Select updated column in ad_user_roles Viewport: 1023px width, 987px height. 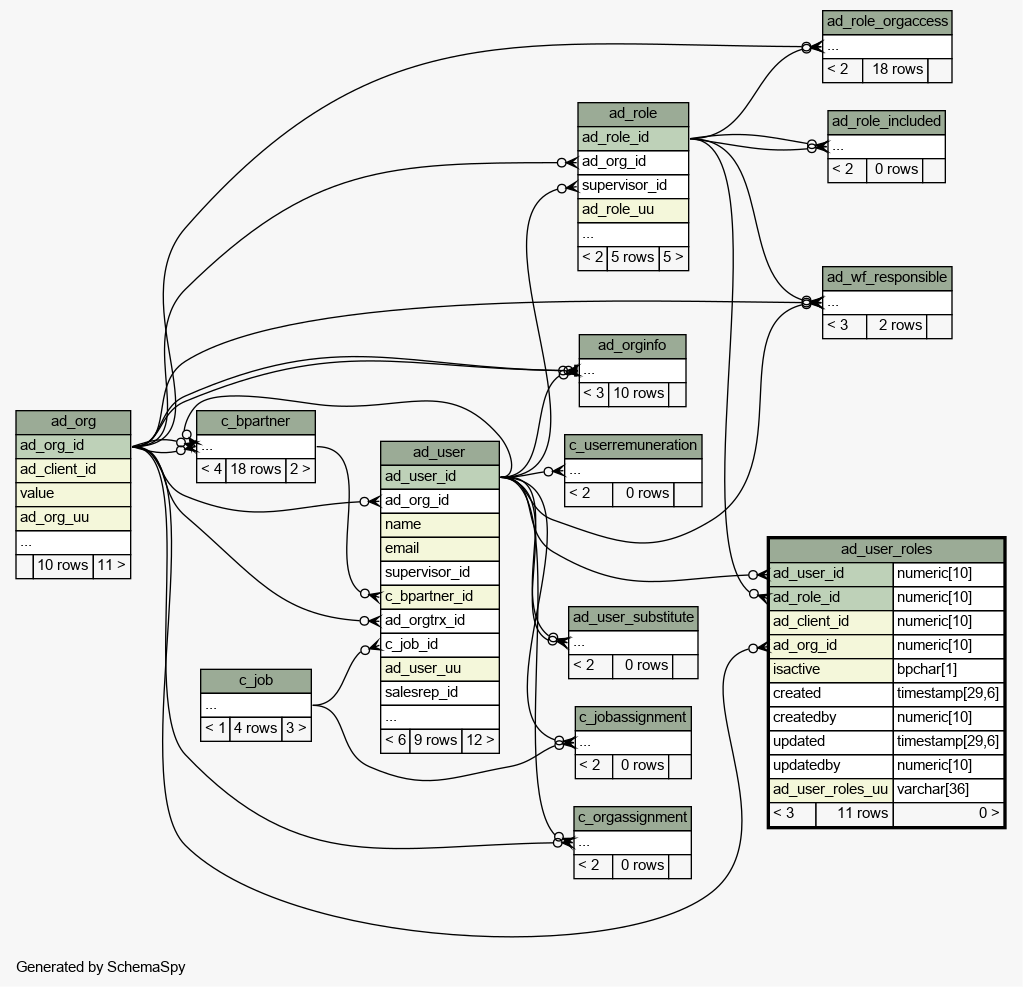[831, 742]
